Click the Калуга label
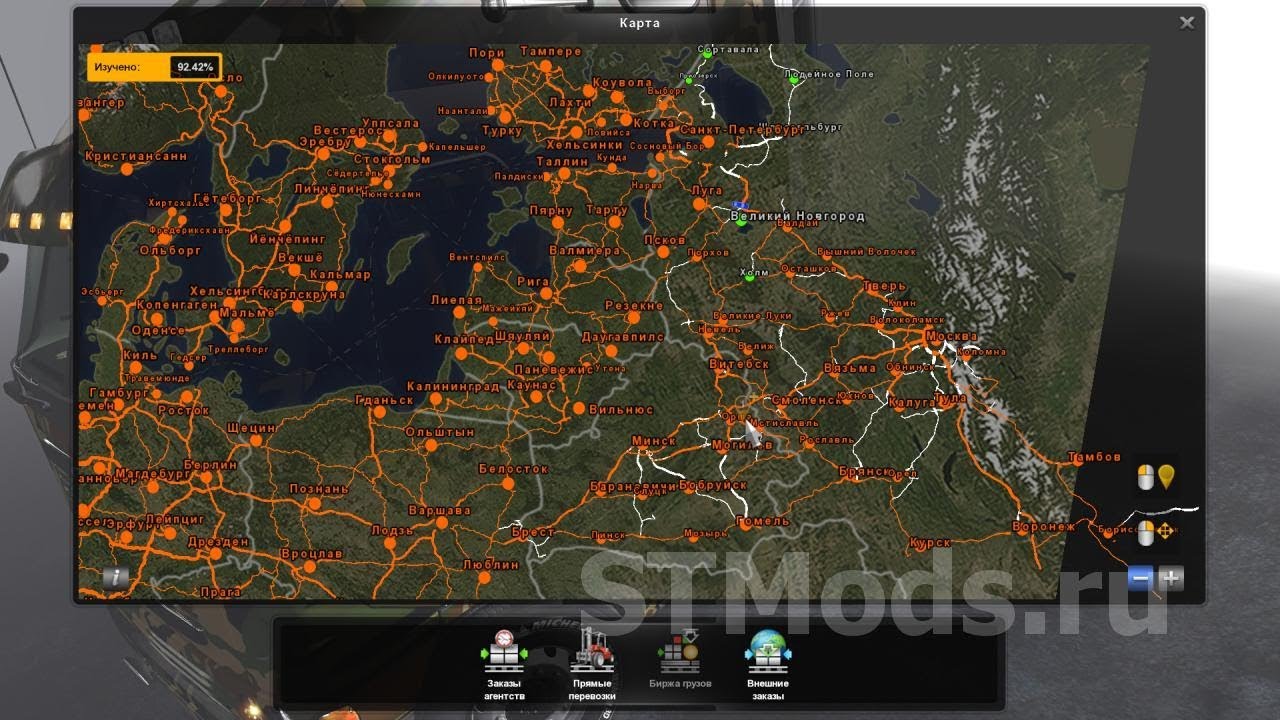The image size is (1280, 720). (x=911, y=402)
